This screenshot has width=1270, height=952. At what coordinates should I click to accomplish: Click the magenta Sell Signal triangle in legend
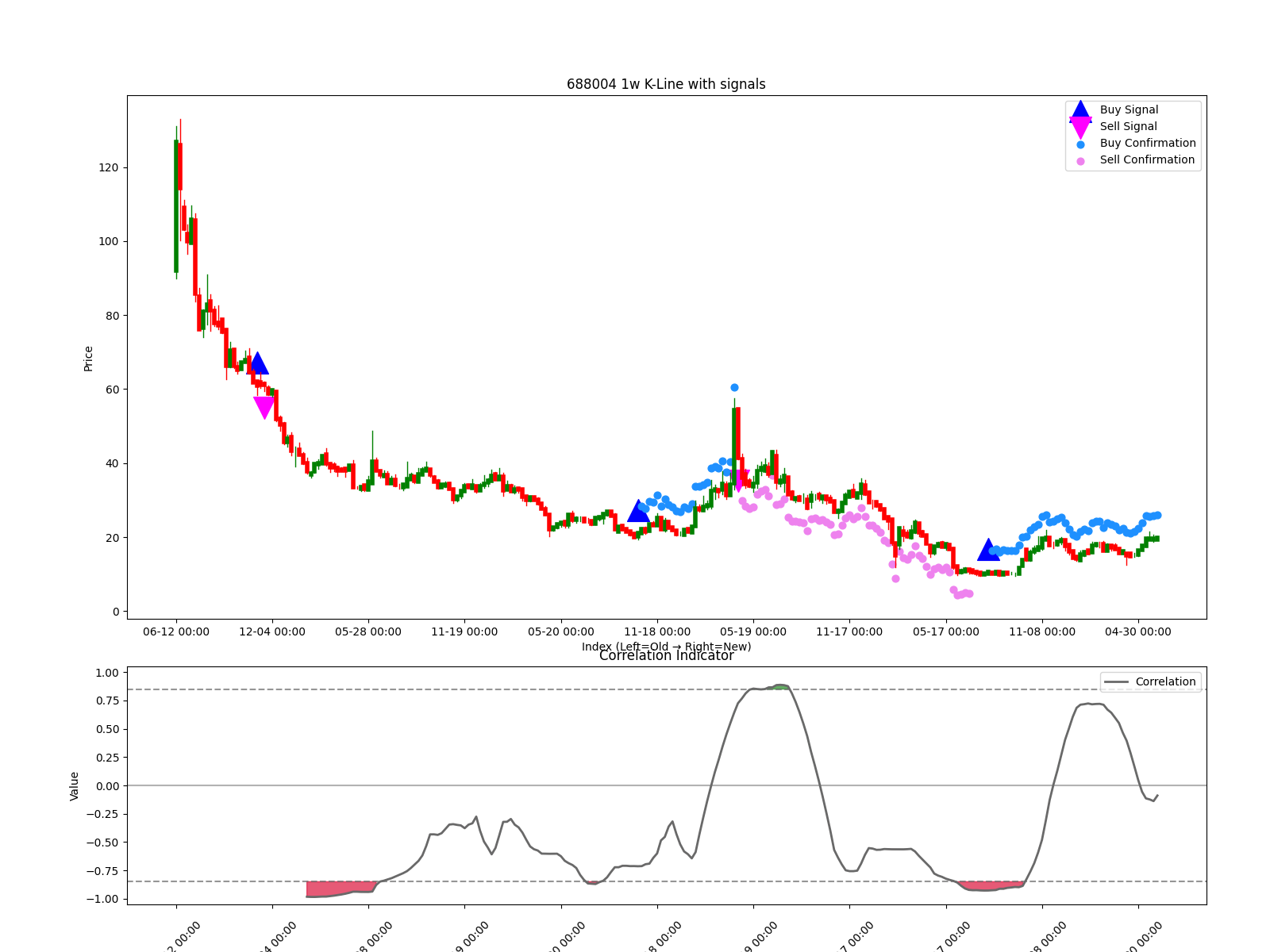click(x=1080, y=128)
